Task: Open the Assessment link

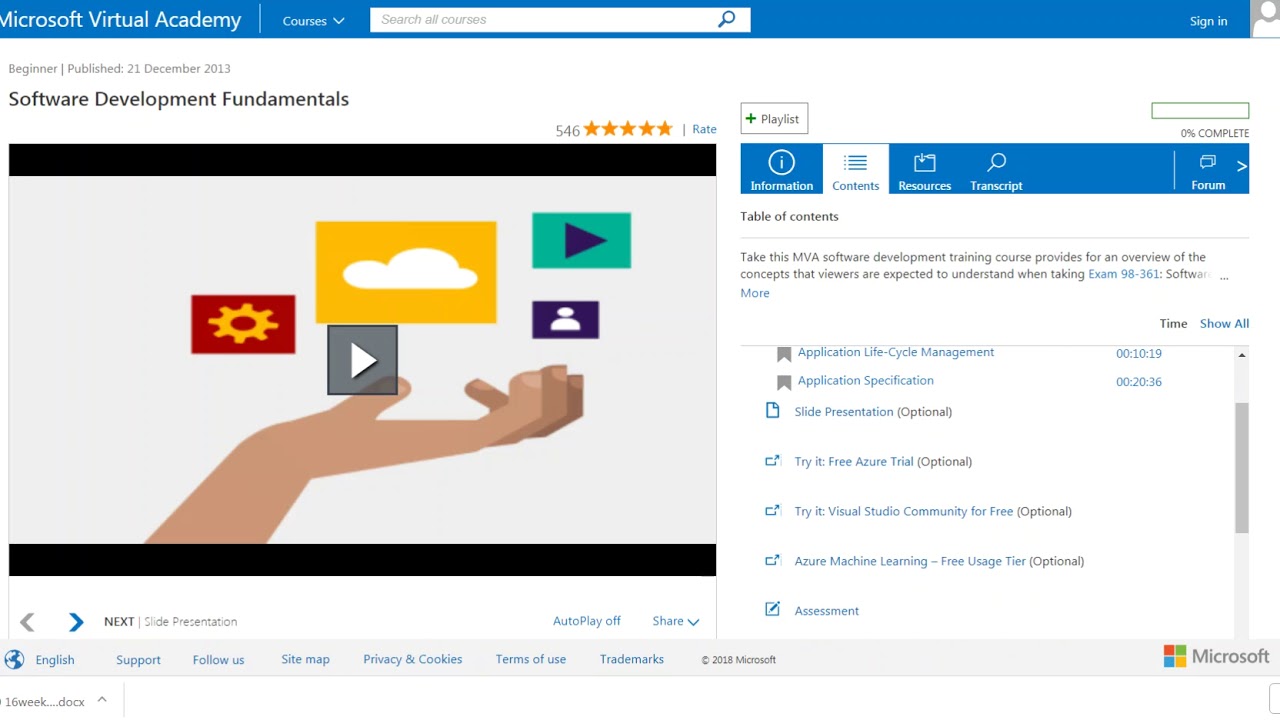Action: coord(827,611)
